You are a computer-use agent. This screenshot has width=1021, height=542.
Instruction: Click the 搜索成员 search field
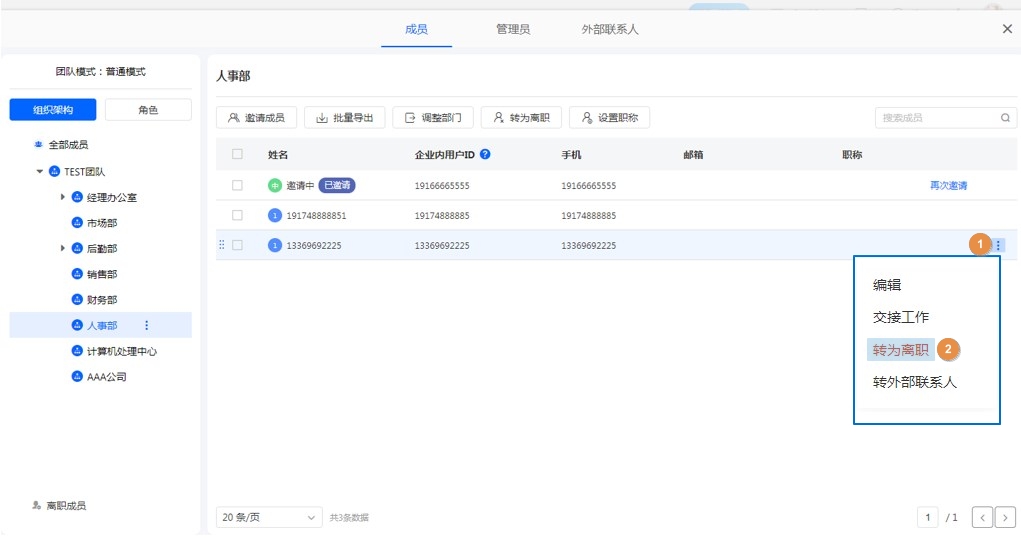click(x=935, y=118)
